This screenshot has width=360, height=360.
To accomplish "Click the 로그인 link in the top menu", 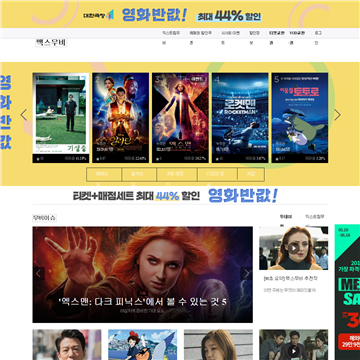I will (318, 33).
